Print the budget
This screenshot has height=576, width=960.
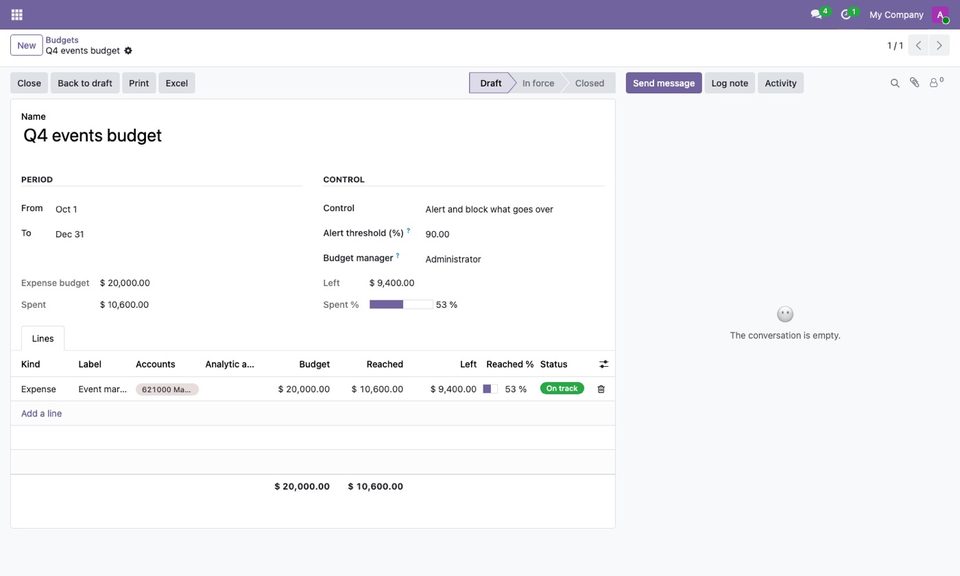pyautogui.click(x=138, y=83)
